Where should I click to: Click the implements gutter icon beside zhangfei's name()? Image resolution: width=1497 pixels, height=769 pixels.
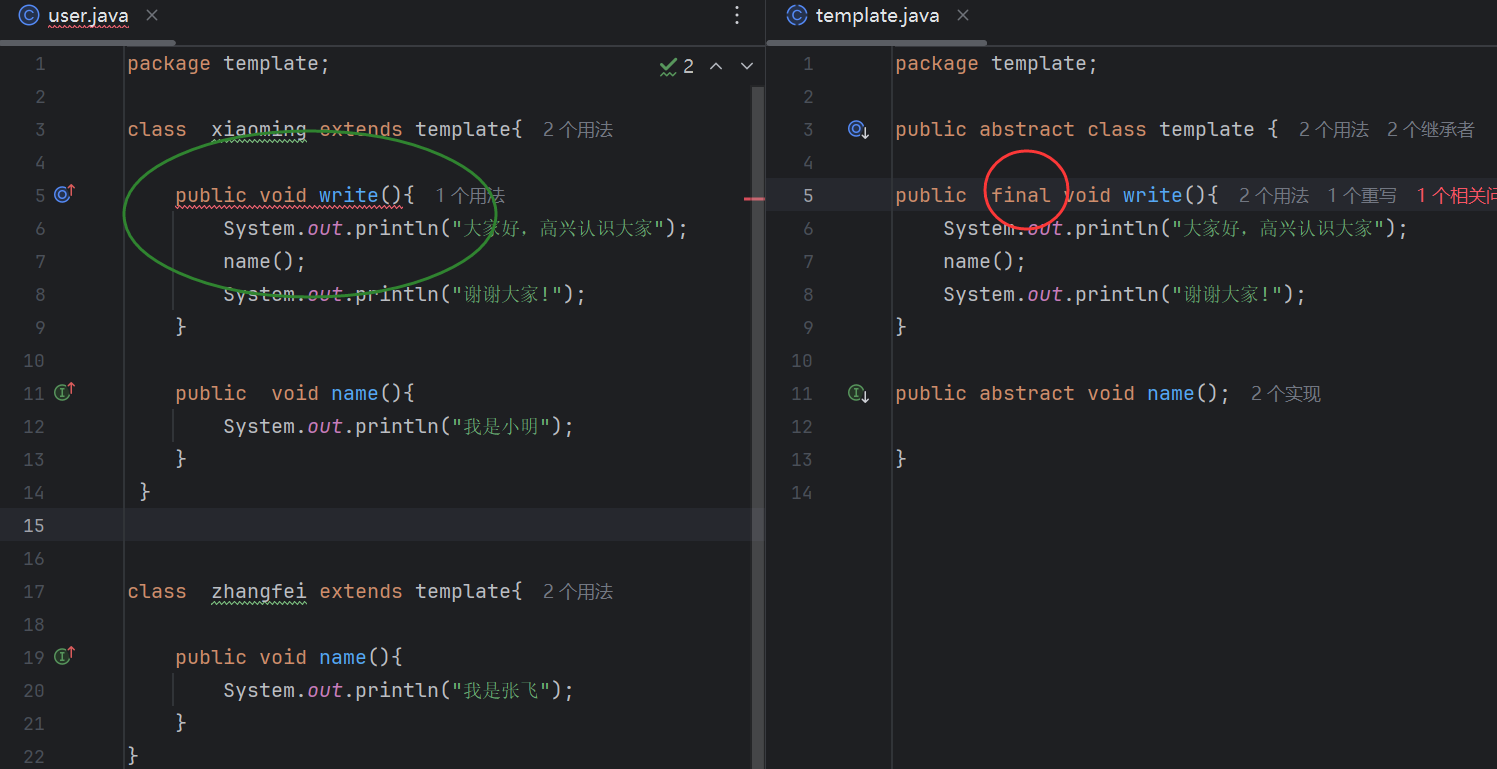64,657
